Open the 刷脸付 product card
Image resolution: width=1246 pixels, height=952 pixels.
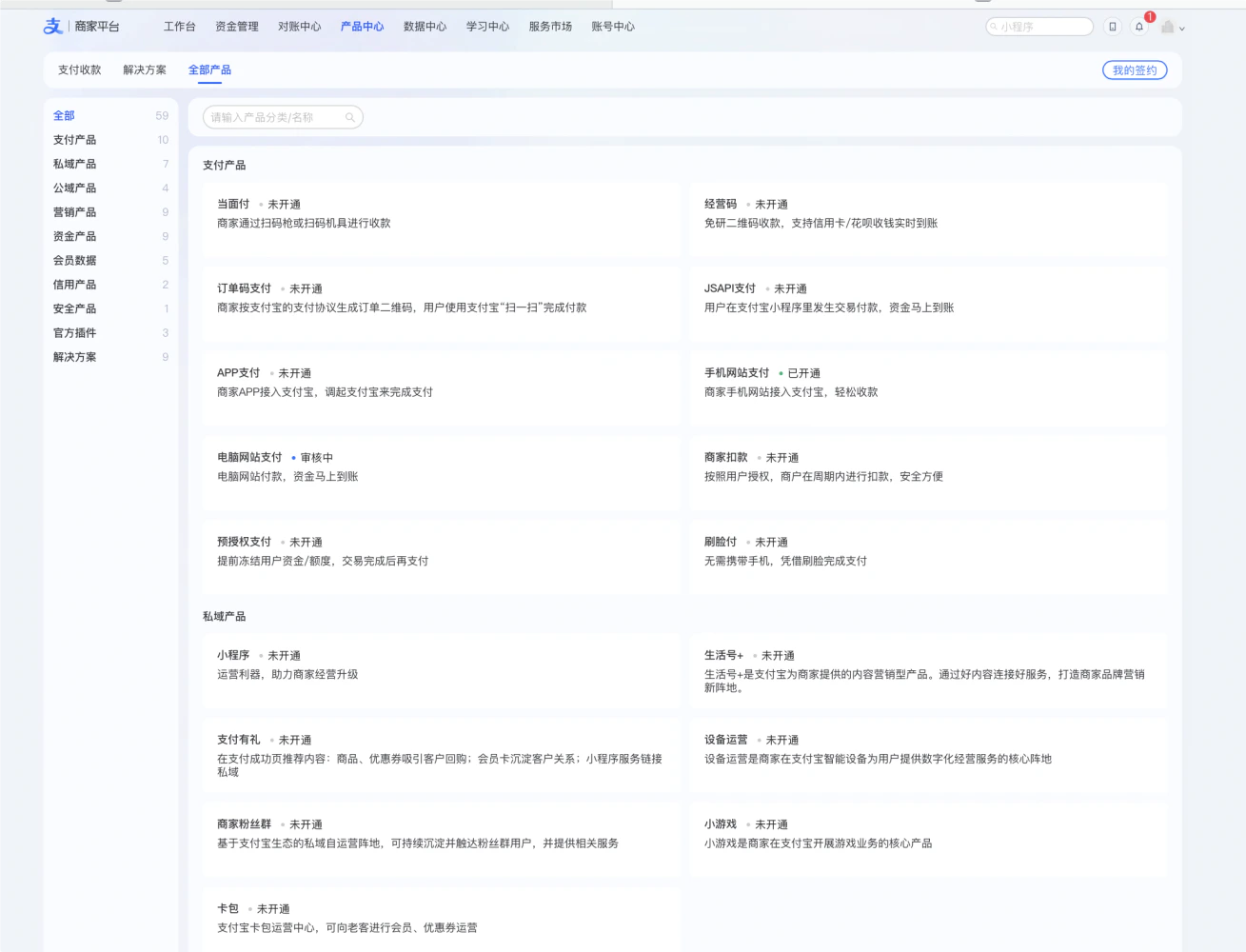[x=929, y=558]
